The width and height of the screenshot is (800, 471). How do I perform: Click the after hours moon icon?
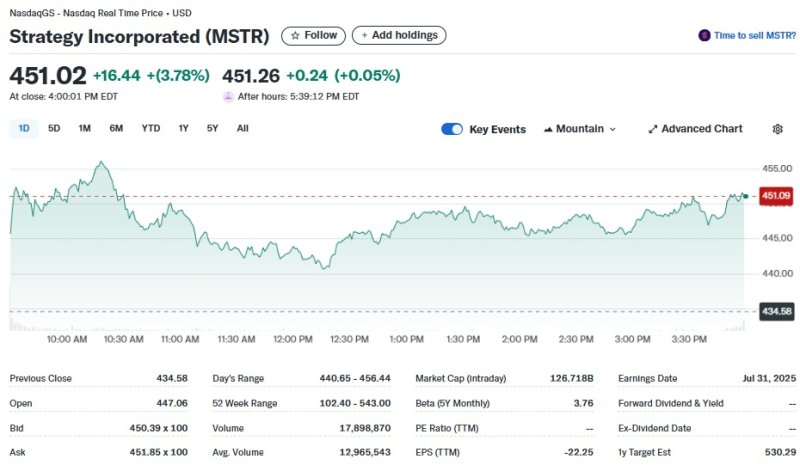coord(228,97)
